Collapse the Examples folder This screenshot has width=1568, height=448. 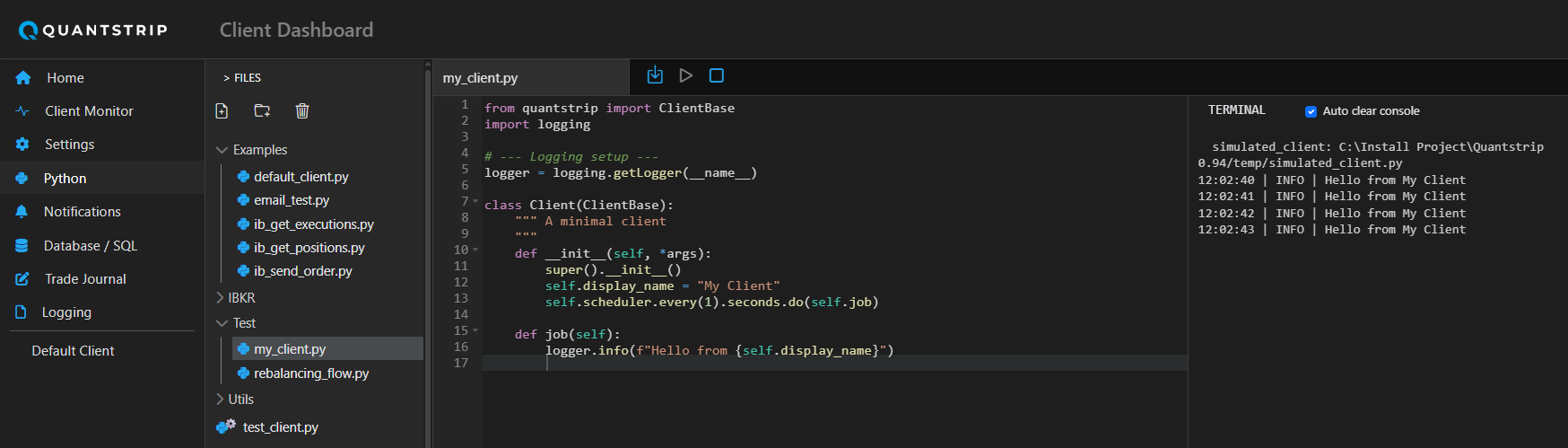point(222,150)
